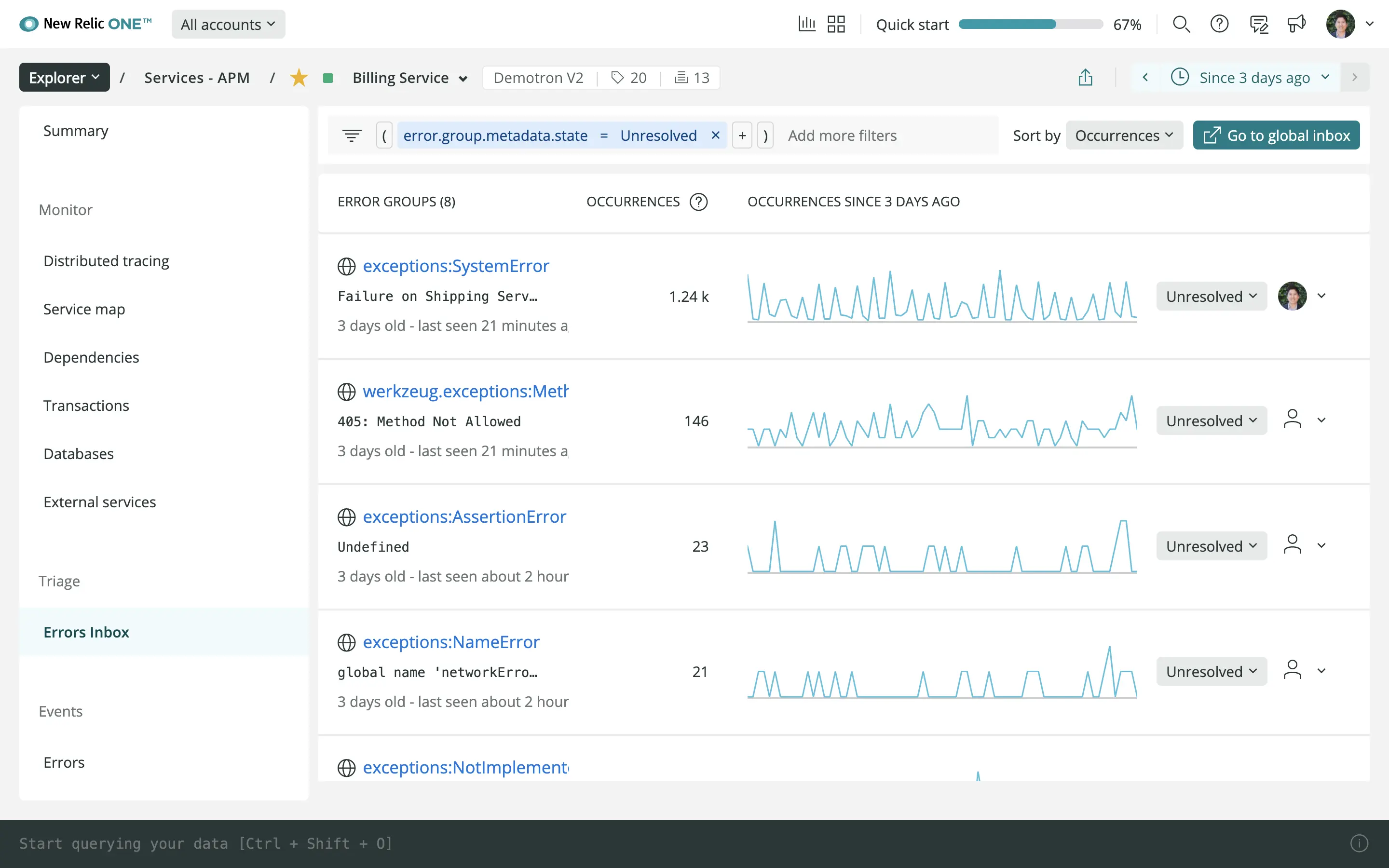Open the Service map menu item

point(84,309)
